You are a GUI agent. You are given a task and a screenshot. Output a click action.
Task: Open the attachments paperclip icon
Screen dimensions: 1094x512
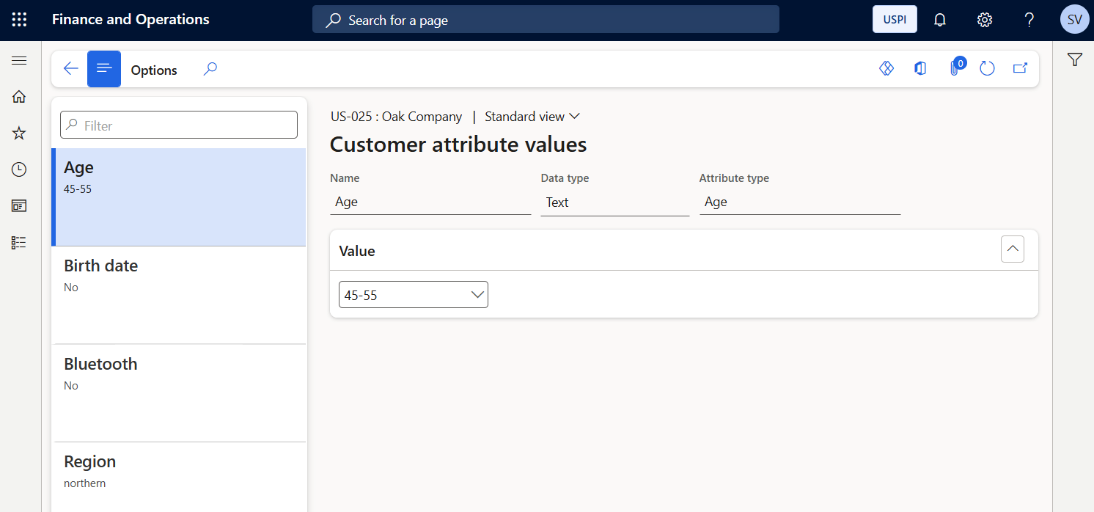point(954,68)
